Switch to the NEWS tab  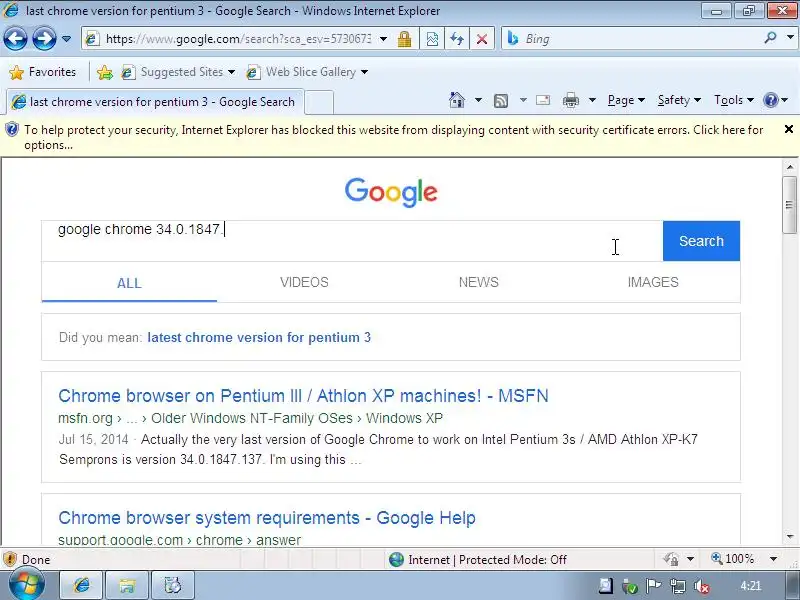coord(479,282)
